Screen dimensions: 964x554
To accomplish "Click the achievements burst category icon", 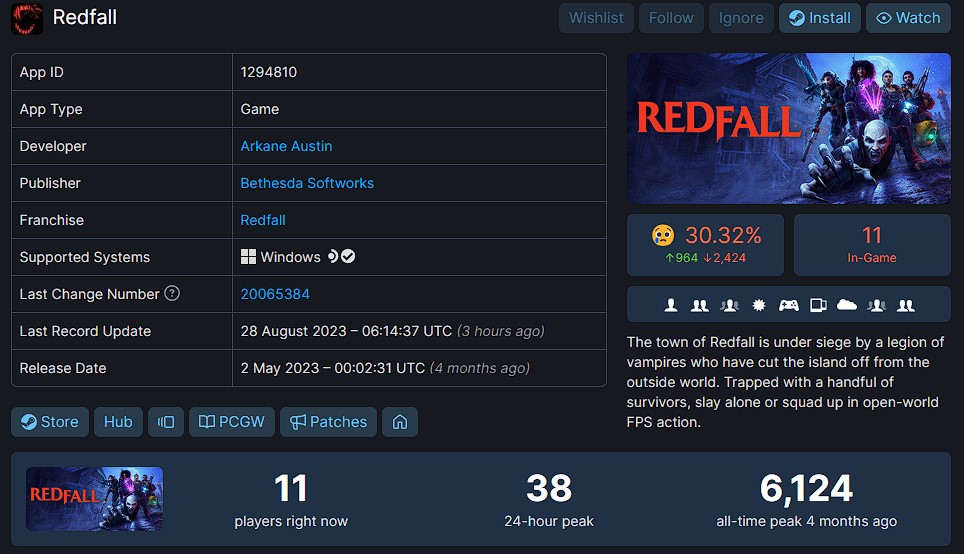I will pos(759,305).
